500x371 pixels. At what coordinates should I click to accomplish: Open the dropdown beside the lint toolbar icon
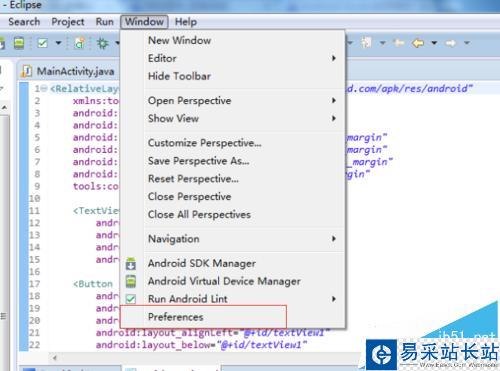(58, 43)
